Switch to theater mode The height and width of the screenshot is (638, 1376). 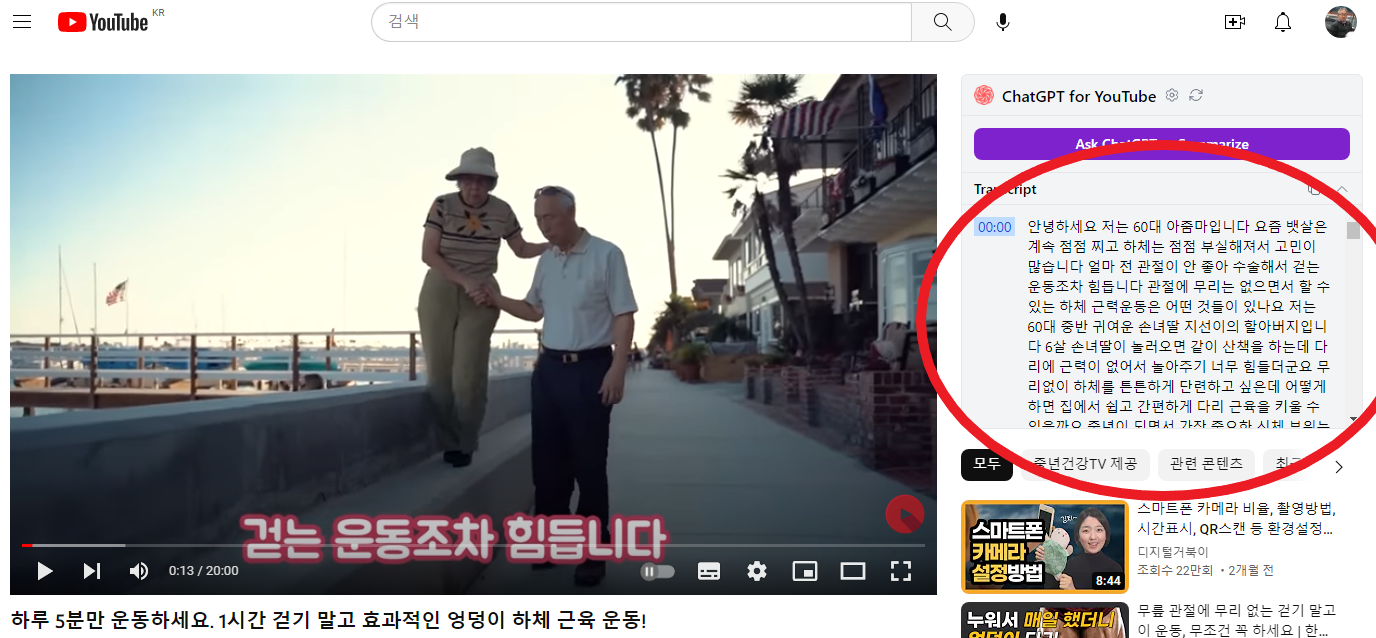[x=853, y=570]
